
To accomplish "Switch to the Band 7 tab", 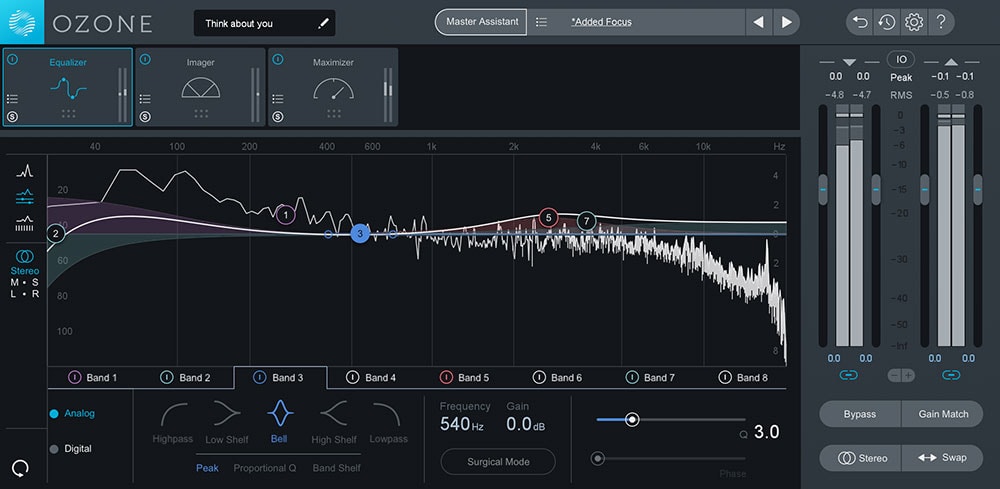I will click(659, 378).
